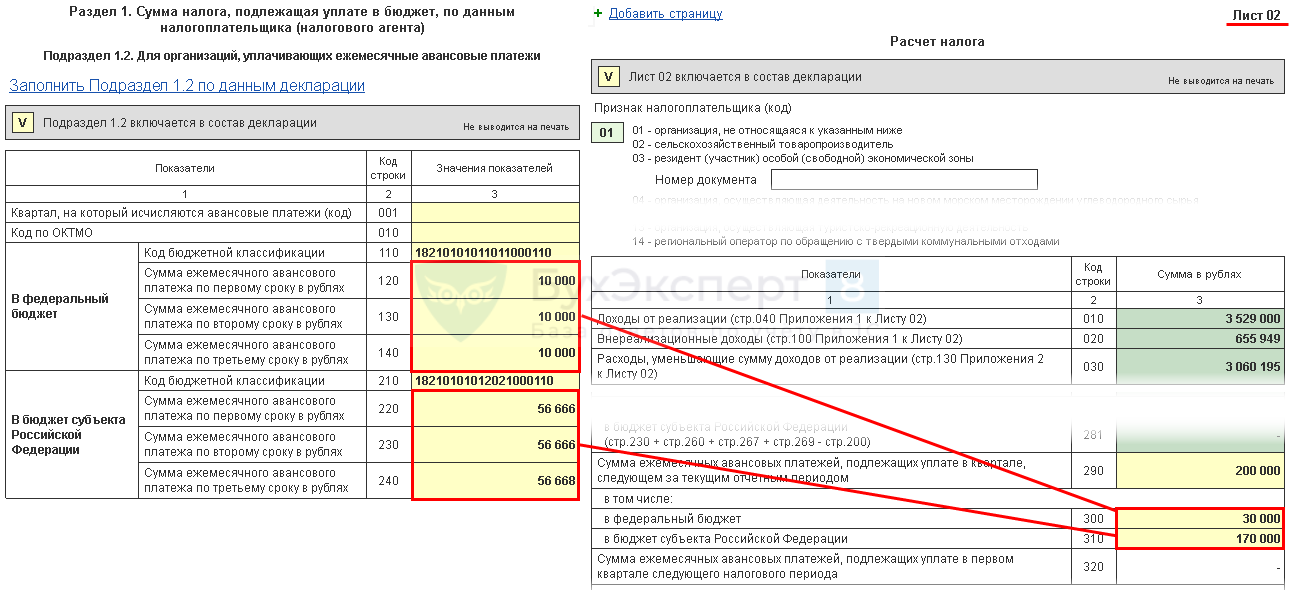
Task: Click the 'в федеральный бюджет' label in row 300
Action: pyautogui.click(x=672, y=519)
